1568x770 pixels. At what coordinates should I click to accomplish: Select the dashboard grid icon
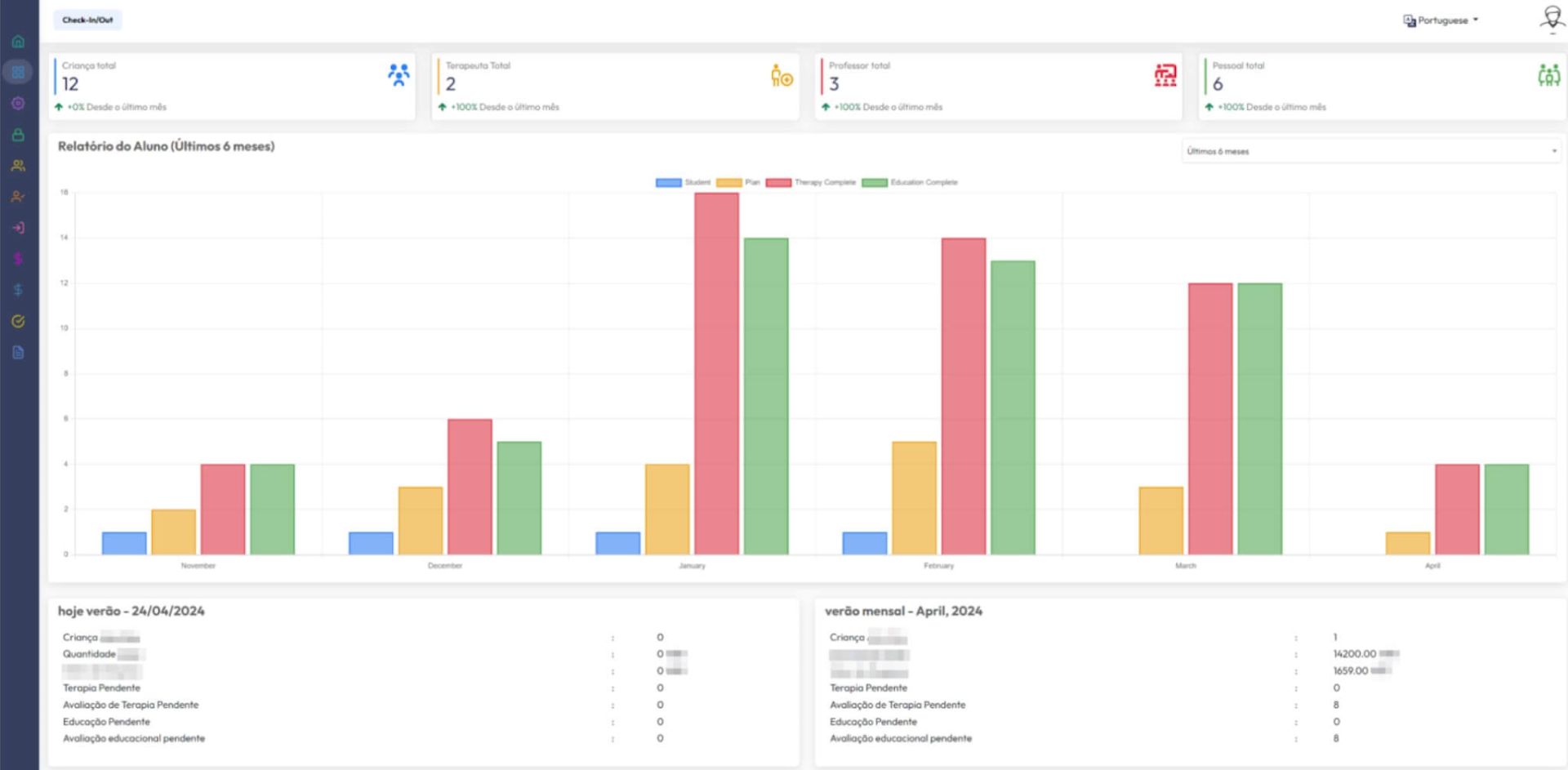coord(18,72)
